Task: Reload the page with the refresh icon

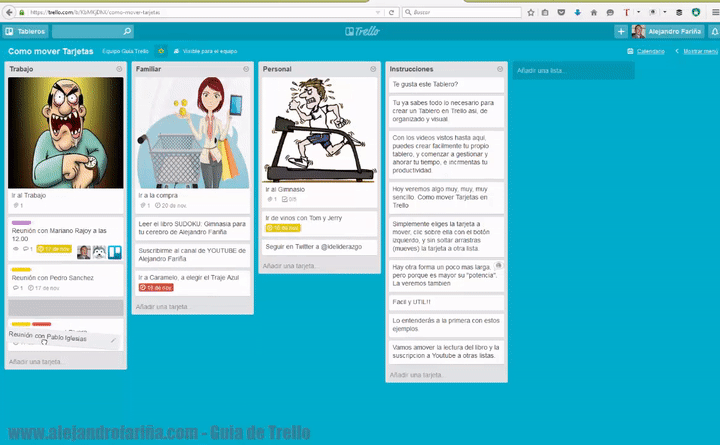Action: pos(391,12)
